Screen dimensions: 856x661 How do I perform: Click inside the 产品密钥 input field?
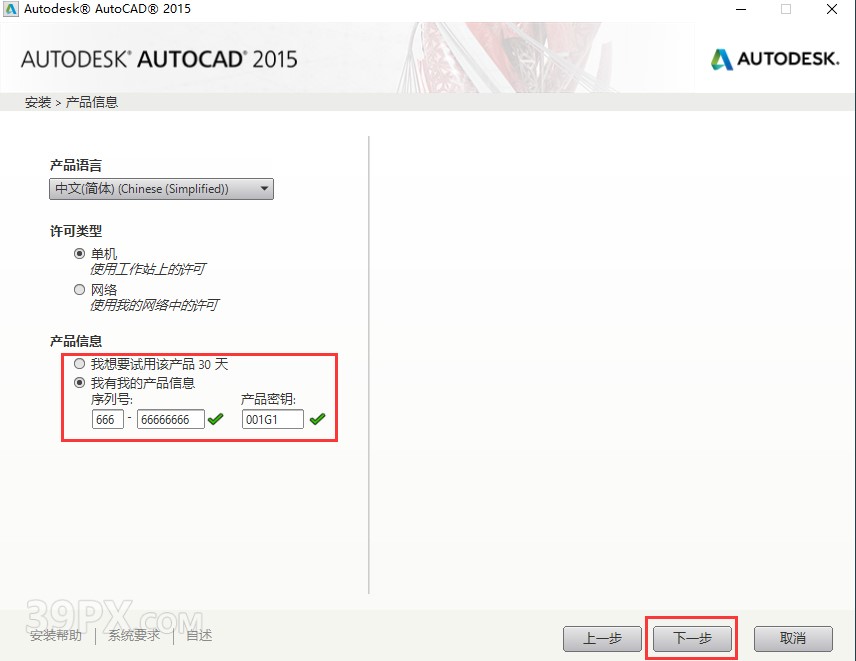271,419
